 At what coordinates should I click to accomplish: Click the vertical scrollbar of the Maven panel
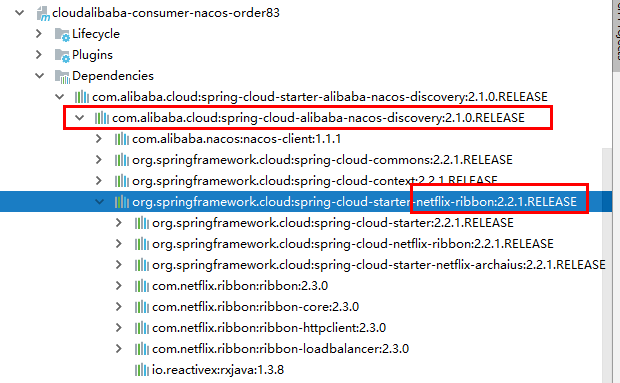[x=607, y=265]
